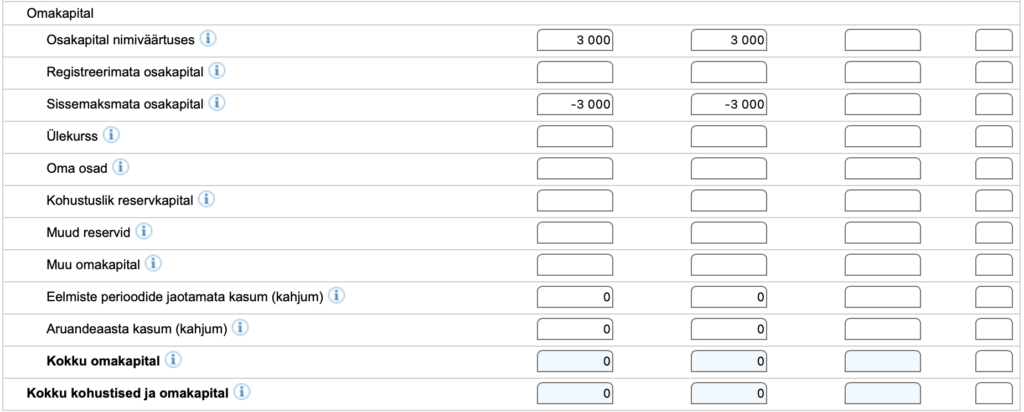Show info for Sissemaksmata osakapital
Viewport: 1024px width, 412px height.
[217, 103]
